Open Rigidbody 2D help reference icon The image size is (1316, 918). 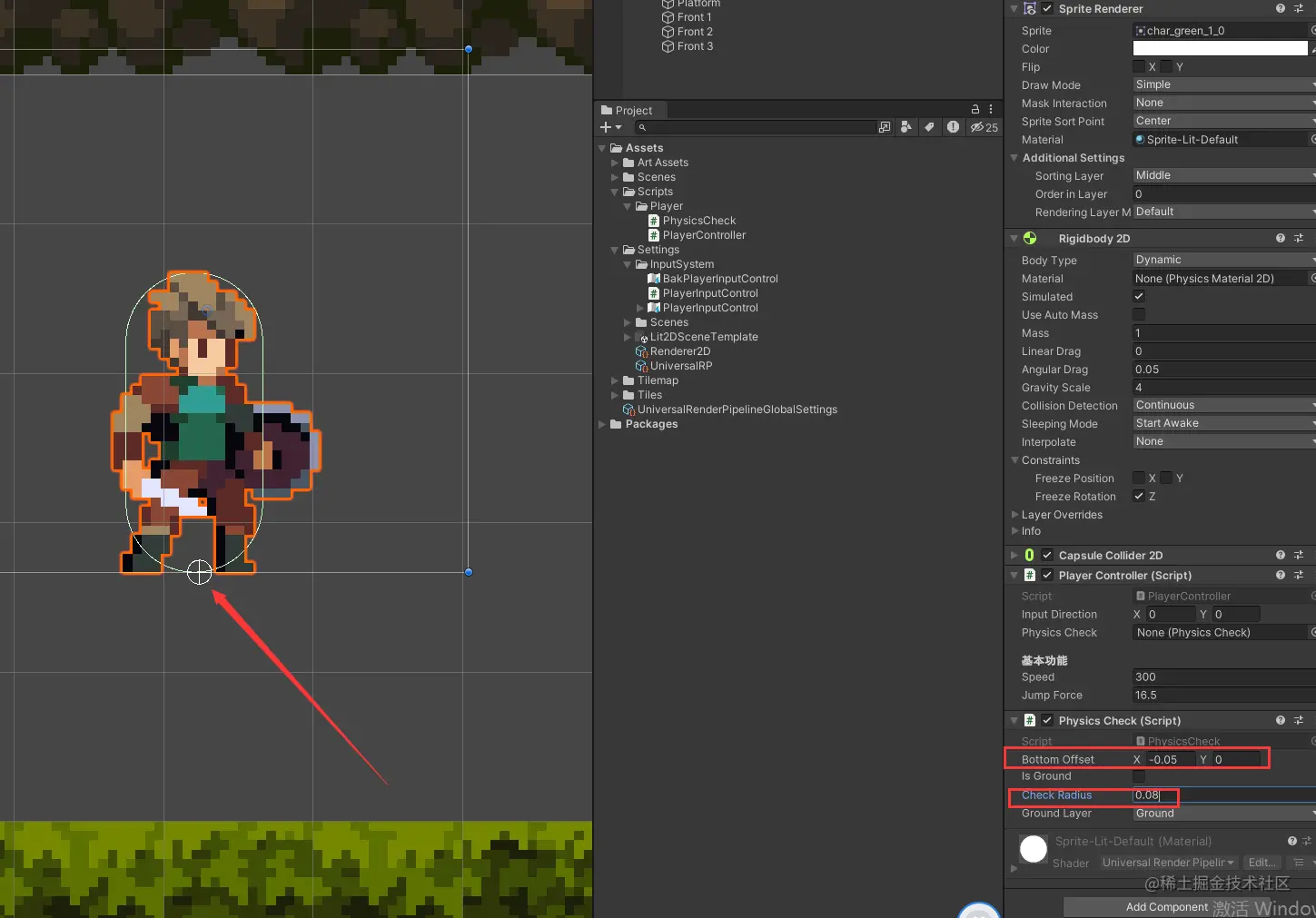point(1281,239)
